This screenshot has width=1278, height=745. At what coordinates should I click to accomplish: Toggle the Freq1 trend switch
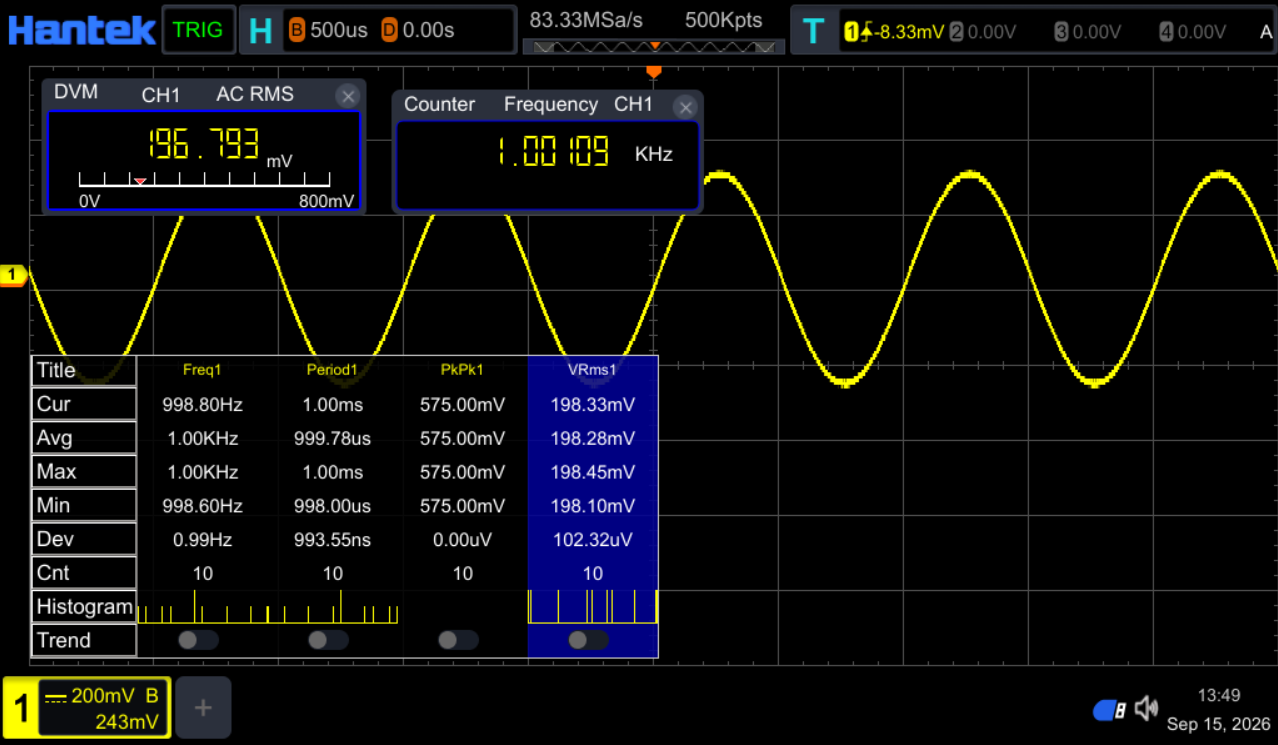coord(198,640)
